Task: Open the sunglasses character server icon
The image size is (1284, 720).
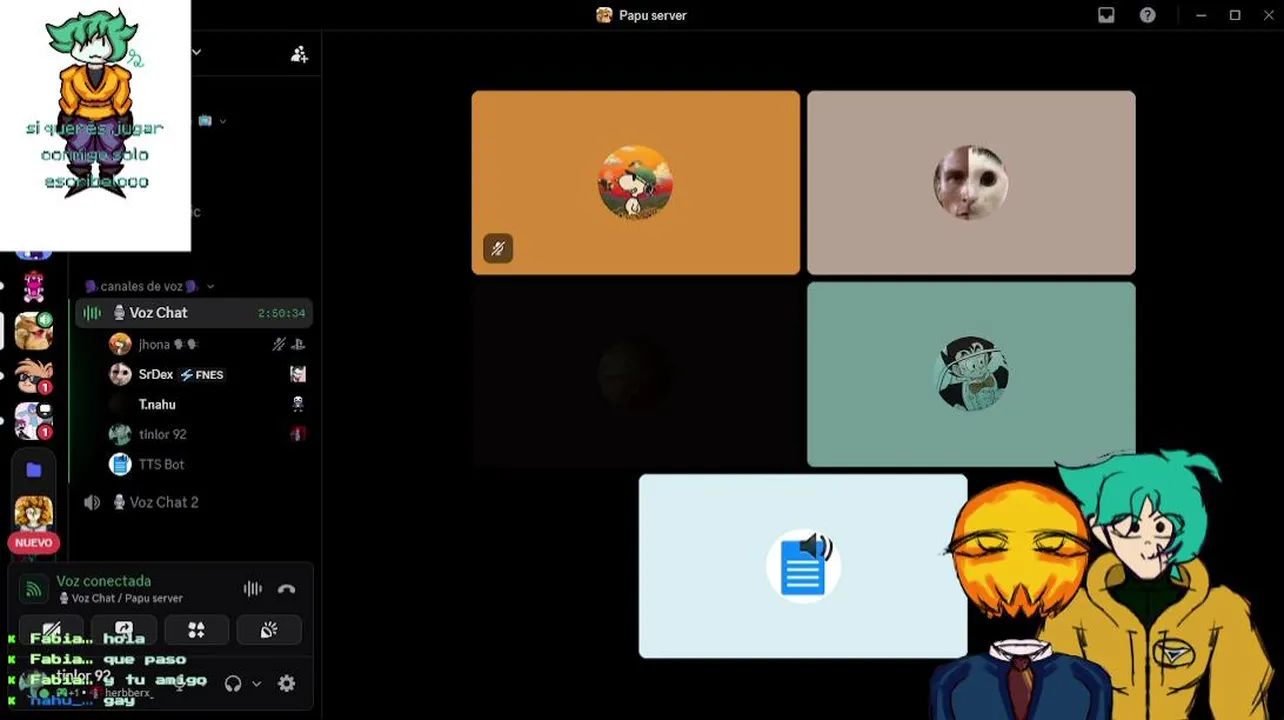Action: pos(33,376)
